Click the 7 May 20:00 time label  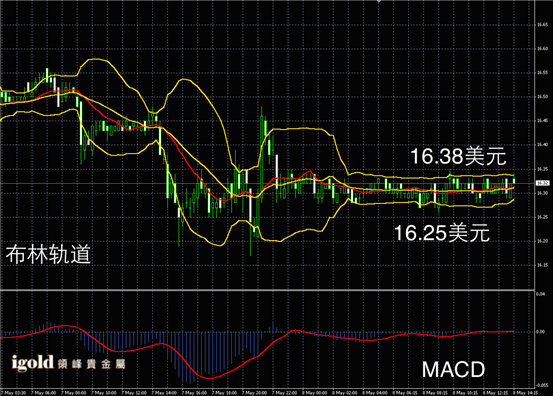[x=254, y=392]
